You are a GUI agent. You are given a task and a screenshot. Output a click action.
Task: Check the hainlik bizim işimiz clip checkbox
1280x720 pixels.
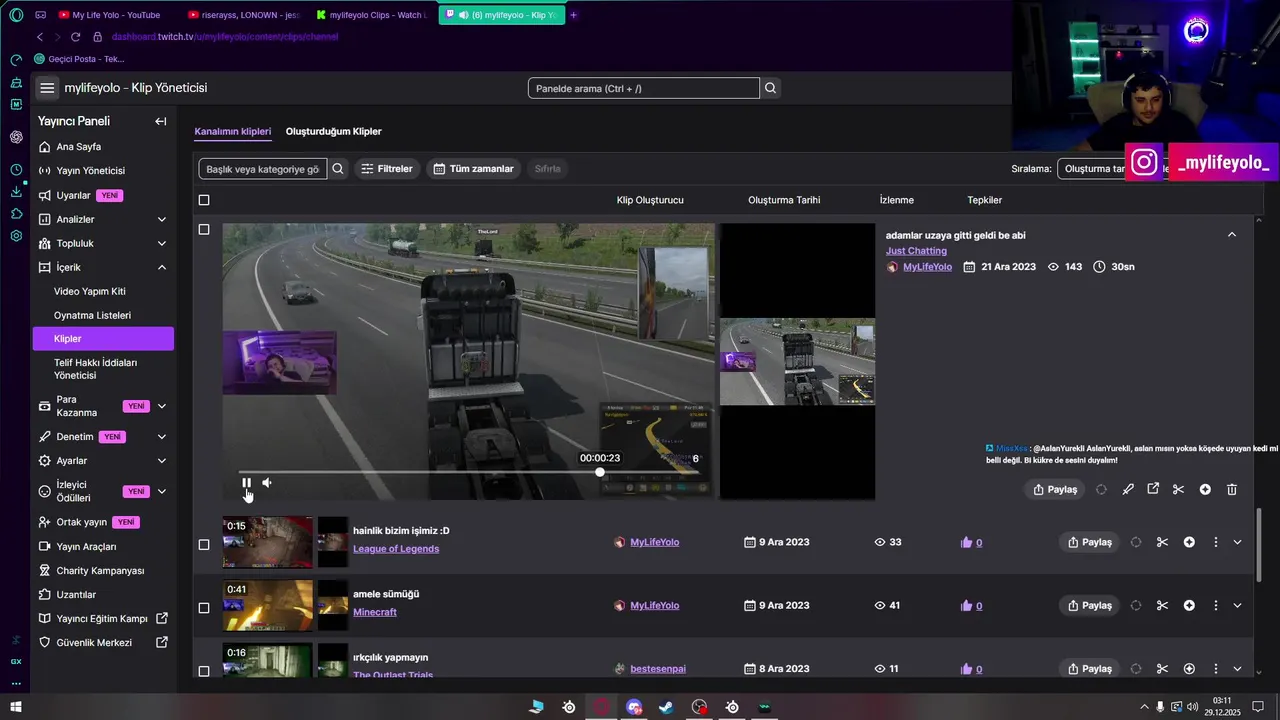(x=204, y=545)
